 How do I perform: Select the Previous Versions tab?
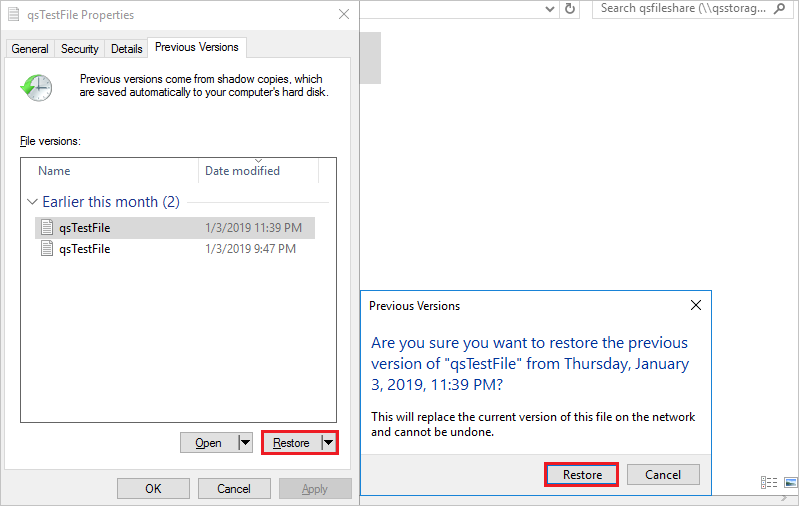[197, 47]
